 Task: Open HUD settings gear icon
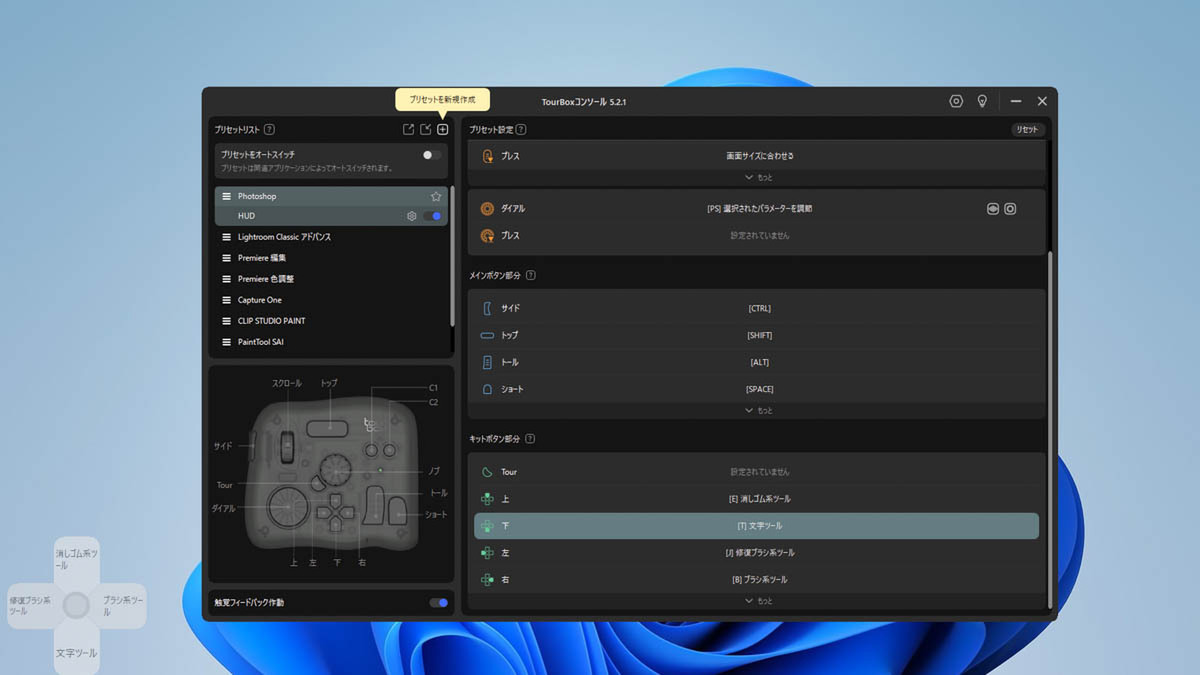point(411,216)
